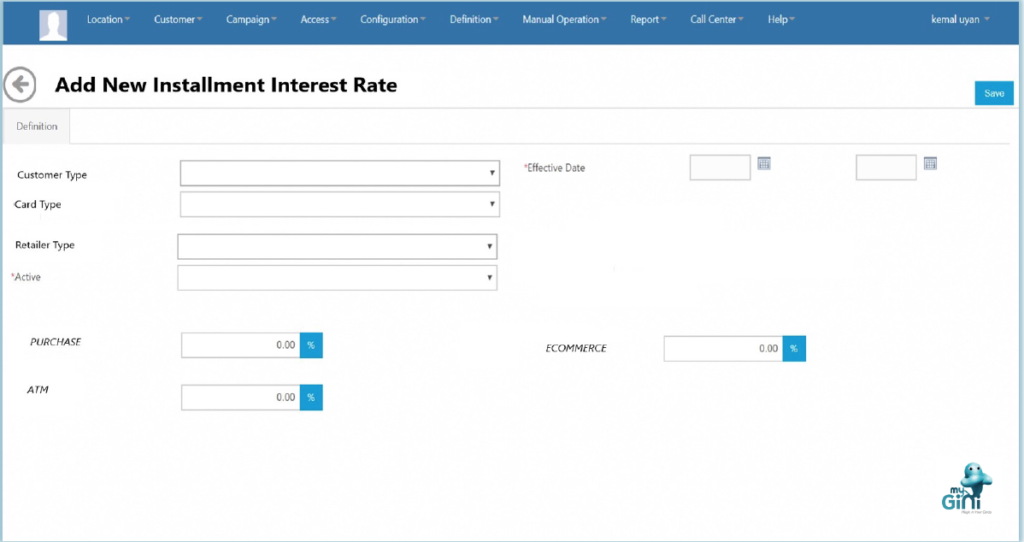Viewport: 1024px width, 542px height.
Task: Open the Help menu
Action: tap(781, 20)
